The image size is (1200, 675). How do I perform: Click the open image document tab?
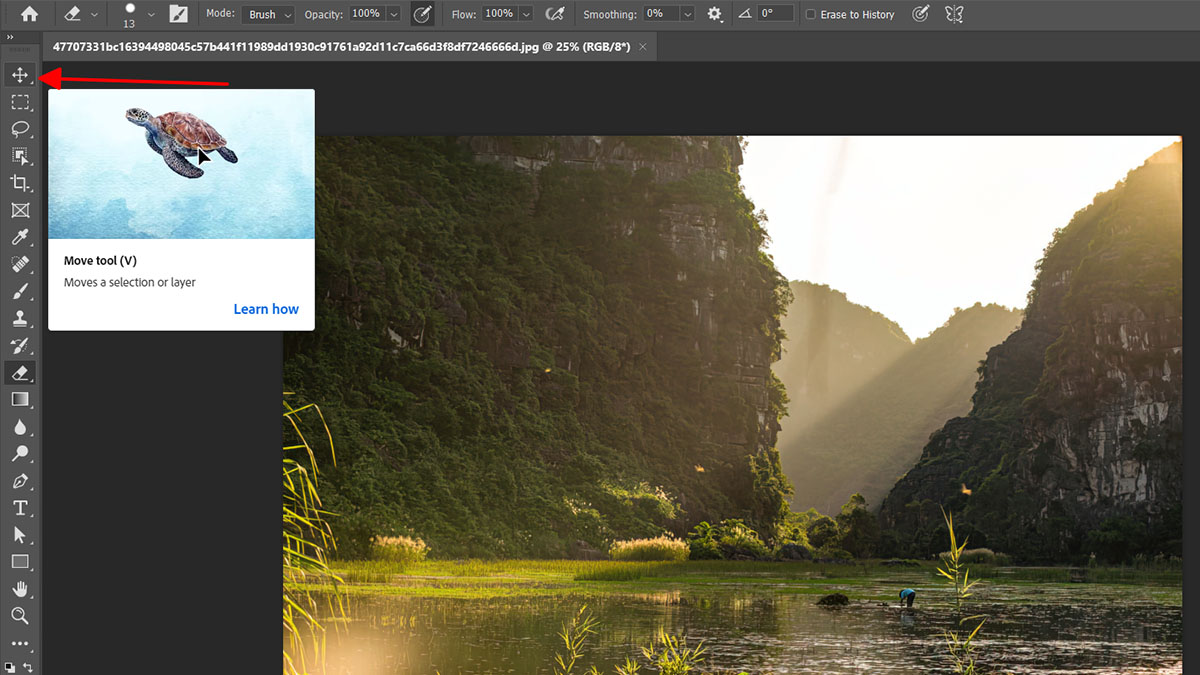pyautogui.click(x=340, y=46)
